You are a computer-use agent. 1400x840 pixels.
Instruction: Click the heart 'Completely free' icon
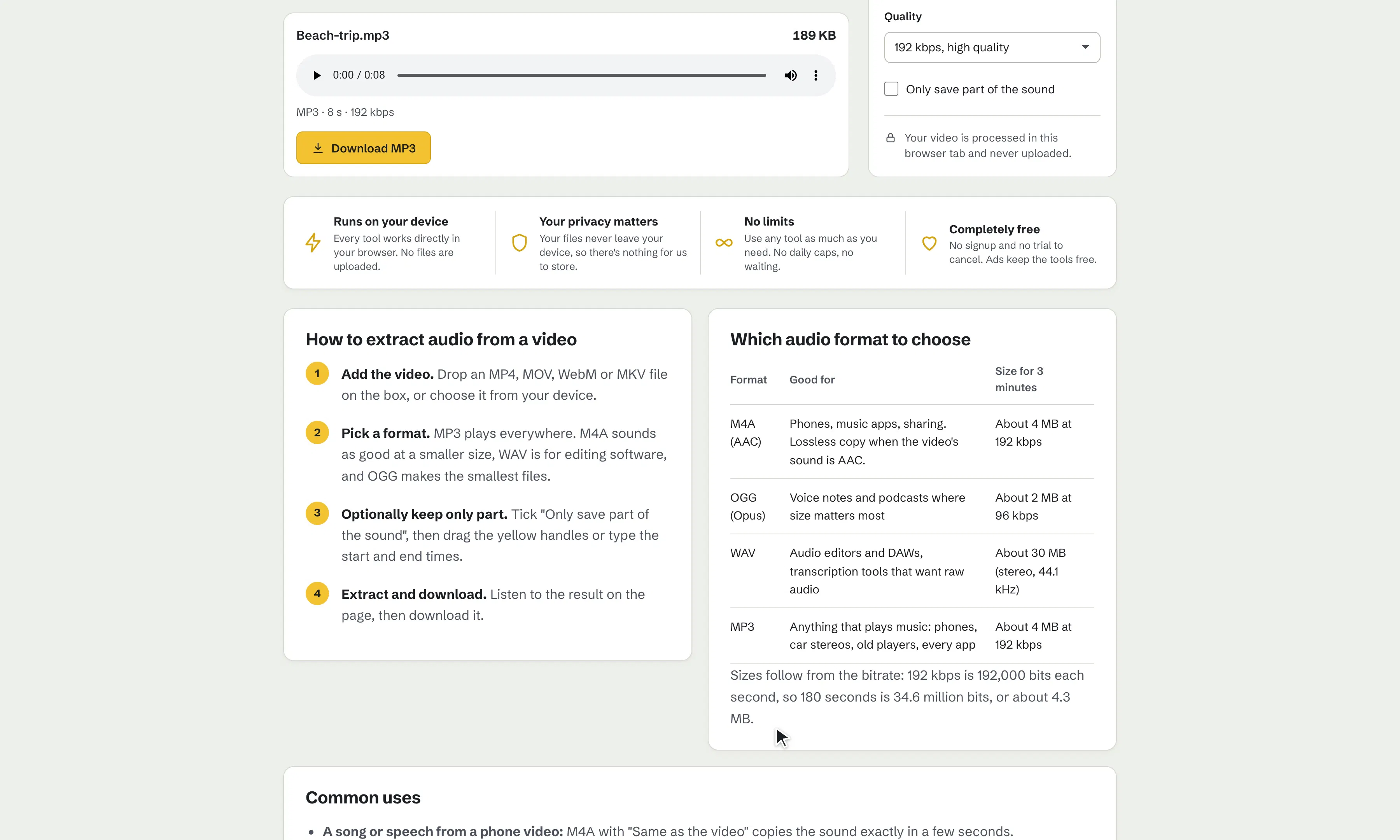[929, 243]
